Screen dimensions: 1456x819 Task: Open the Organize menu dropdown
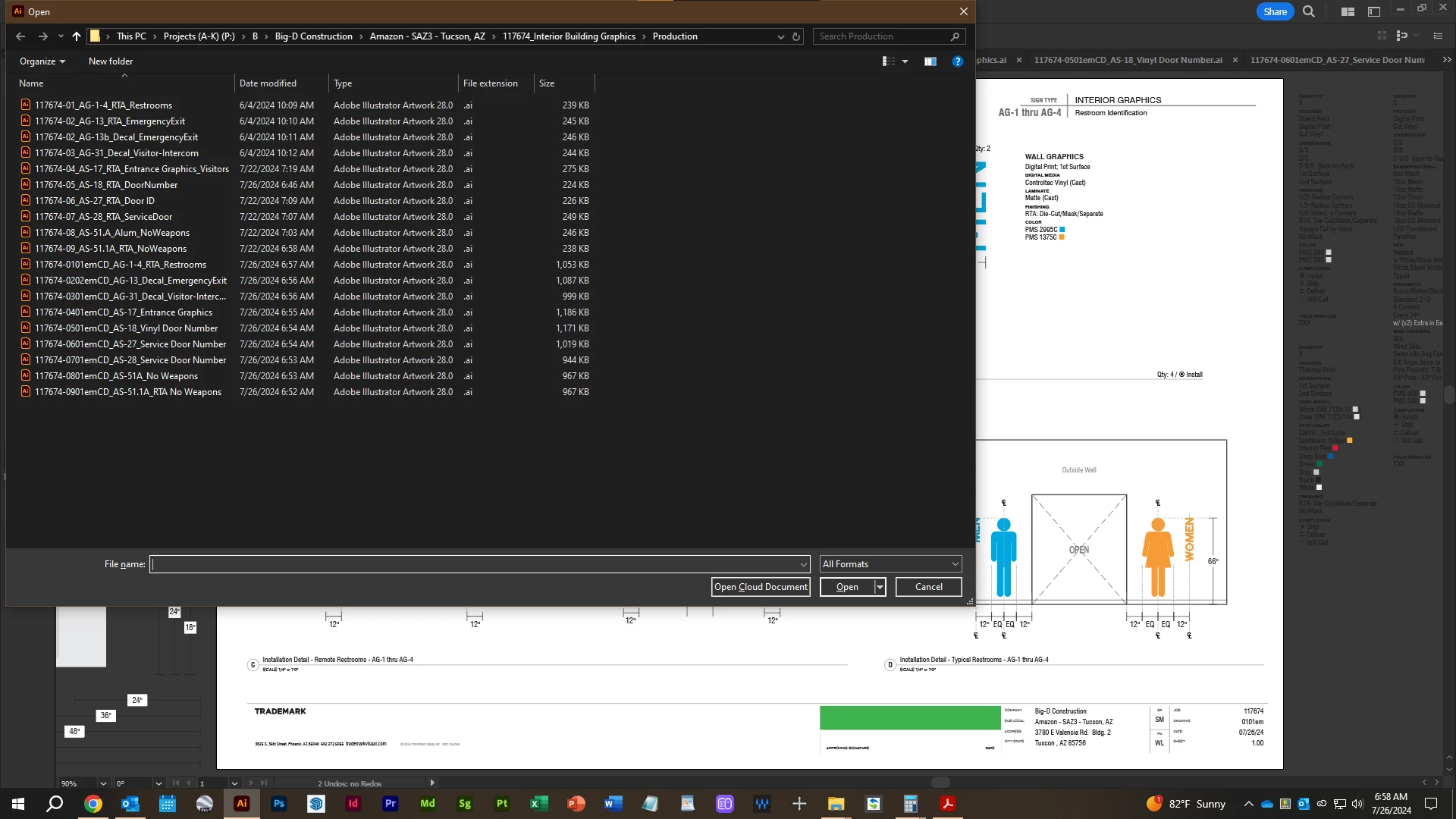coord(42,61)
